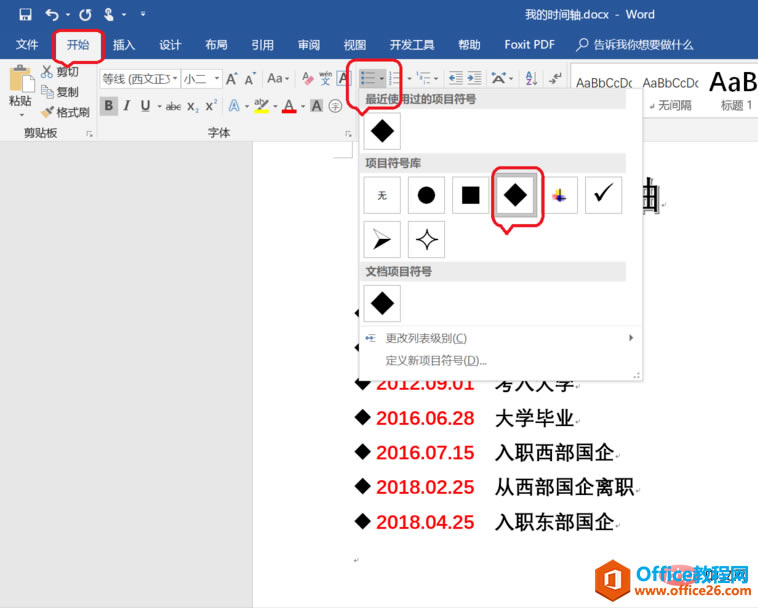Open the 开发工具 tab
Screen dimensions: 758x608
point(412,45)
